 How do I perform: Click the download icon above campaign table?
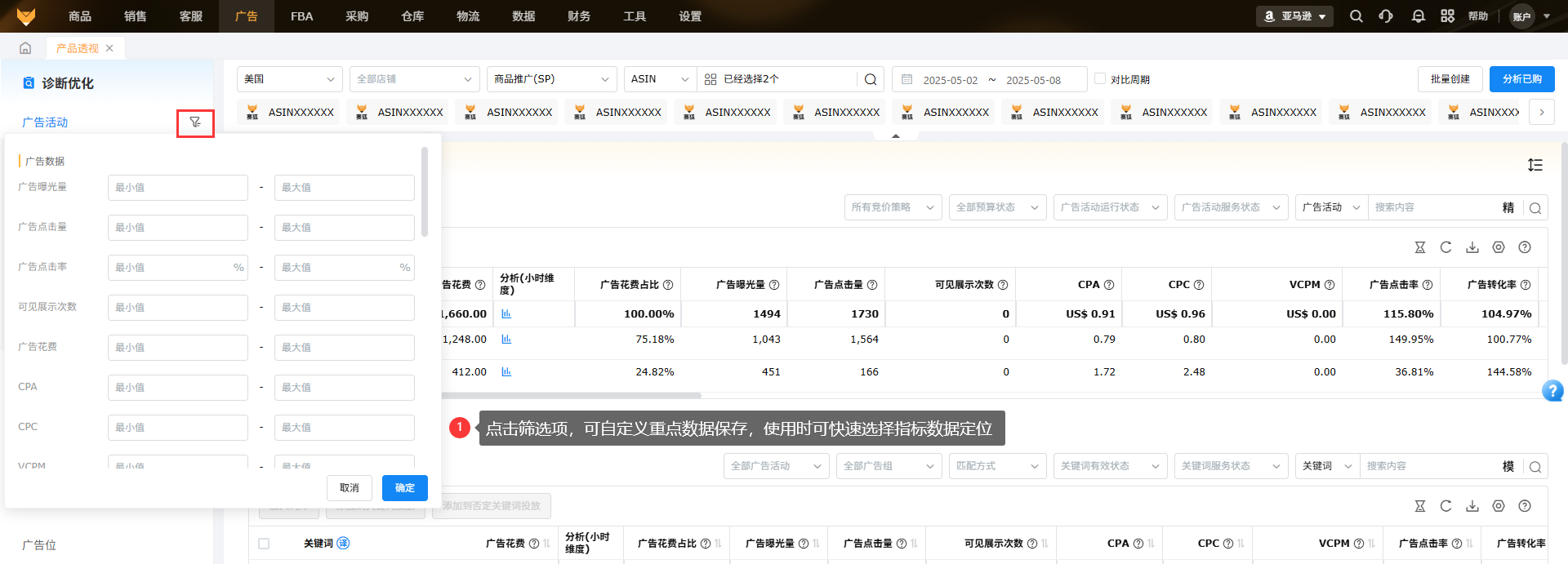point(1472,247)
